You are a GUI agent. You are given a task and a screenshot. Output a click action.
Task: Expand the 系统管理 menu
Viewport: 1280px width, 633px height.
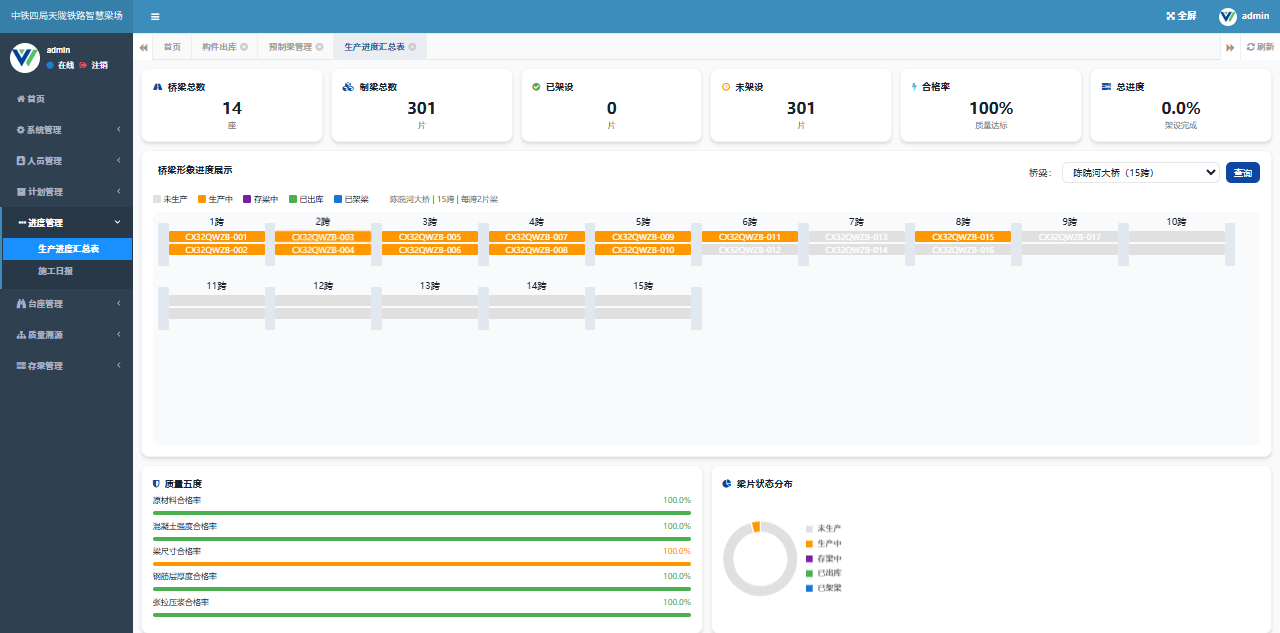66,130
